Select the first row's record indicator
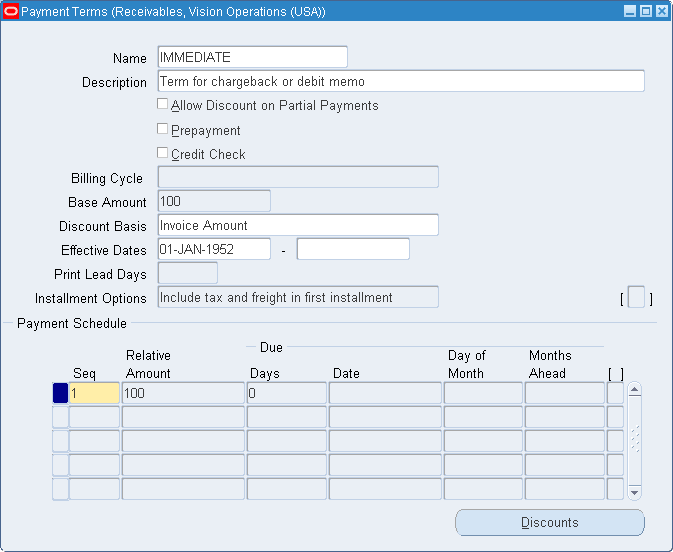673x552 pixels. (60, 393)
